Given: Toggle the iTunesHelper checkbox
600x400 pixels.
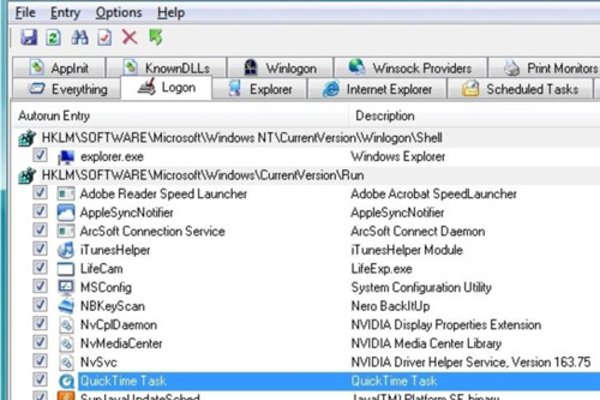Looking at the screenshot, I should pyautogui.click(x=40, y=248).
